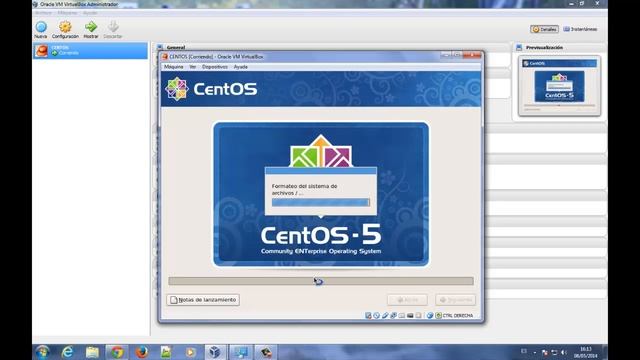Click the network tray icon
The image size is (640, 360).
coord(554,352)
